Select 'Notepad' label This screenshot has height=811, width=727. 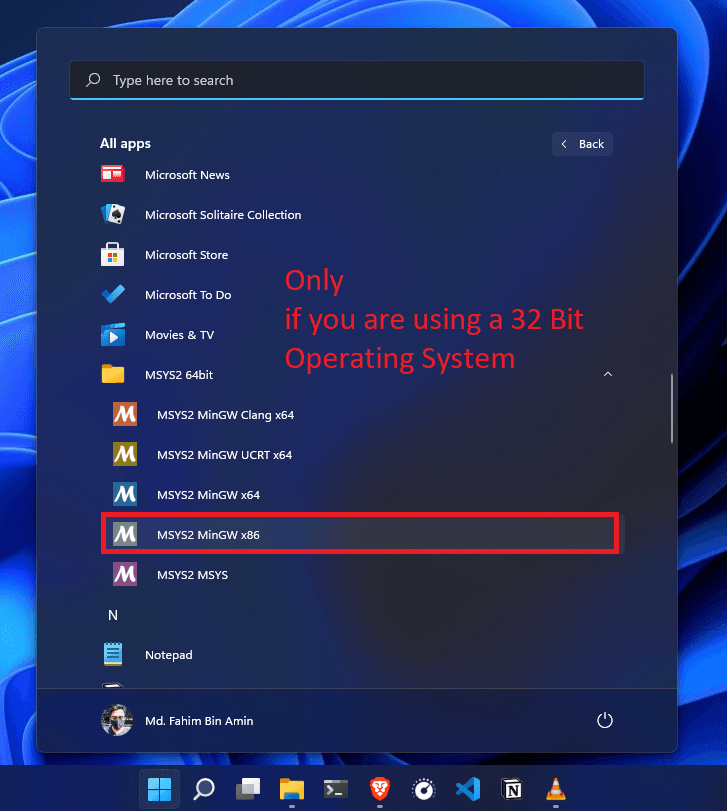click(169, 655)
